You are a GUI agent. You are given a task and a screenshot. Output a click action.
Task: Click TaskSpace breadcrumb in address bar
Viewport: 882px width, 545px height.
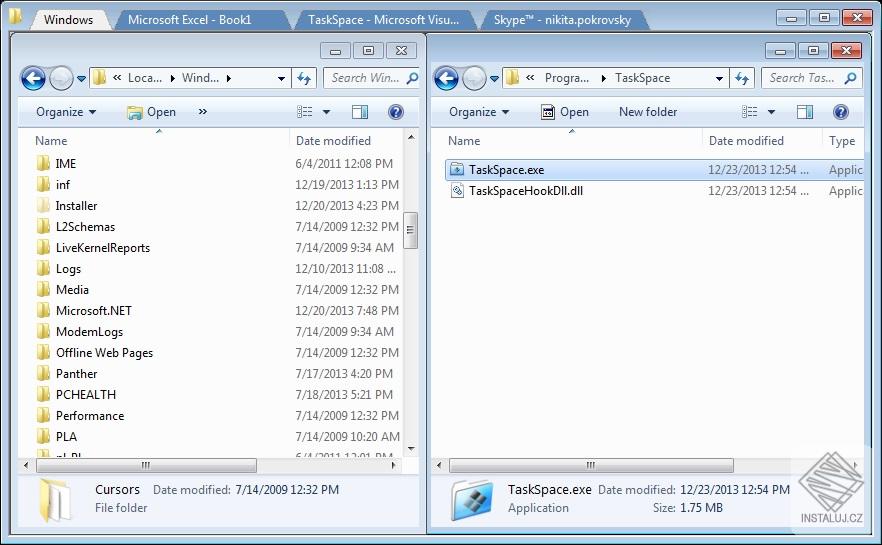coord(642,78)
